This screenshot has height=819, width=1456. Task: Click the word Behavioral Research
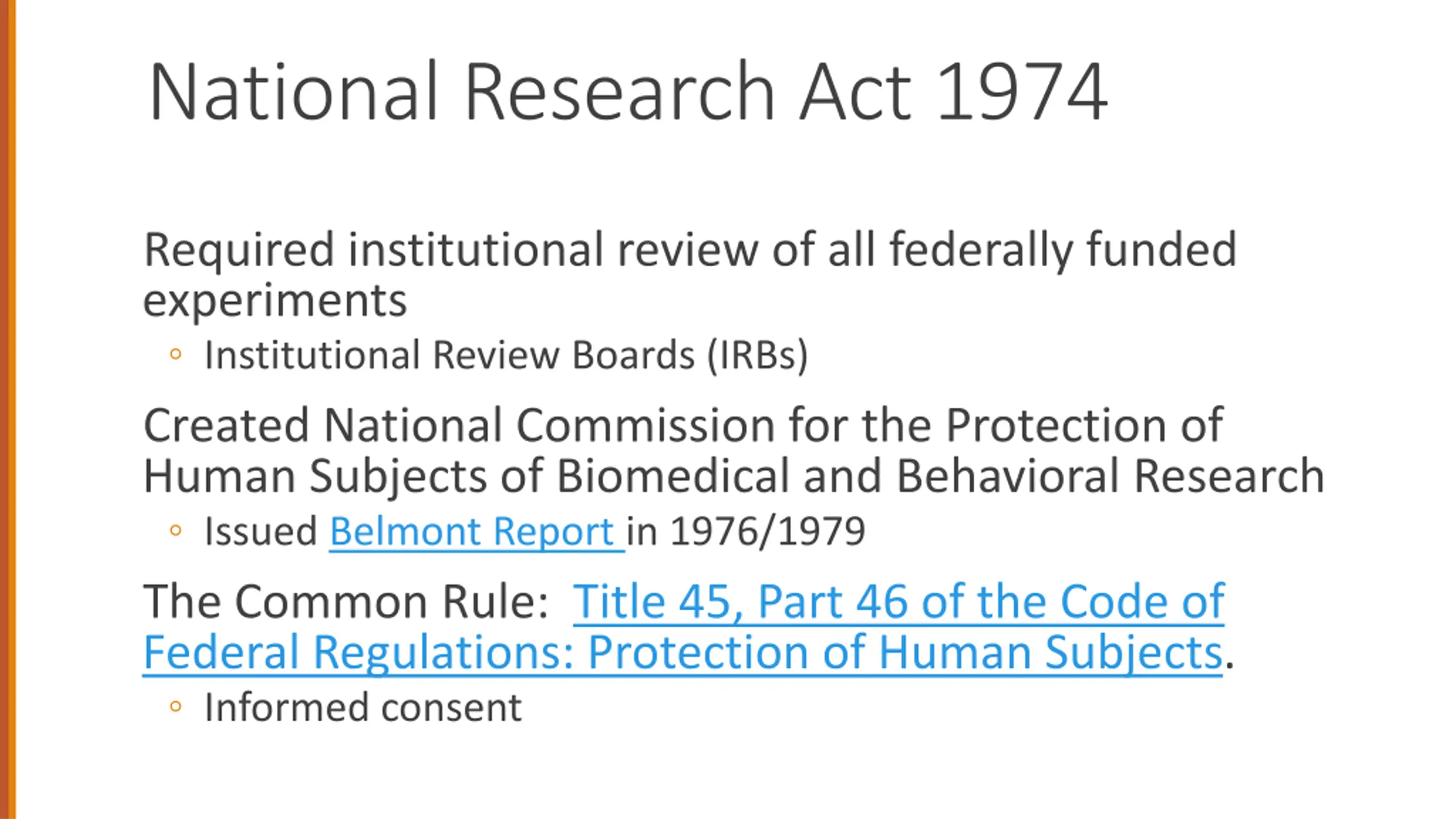[1110, 475]
